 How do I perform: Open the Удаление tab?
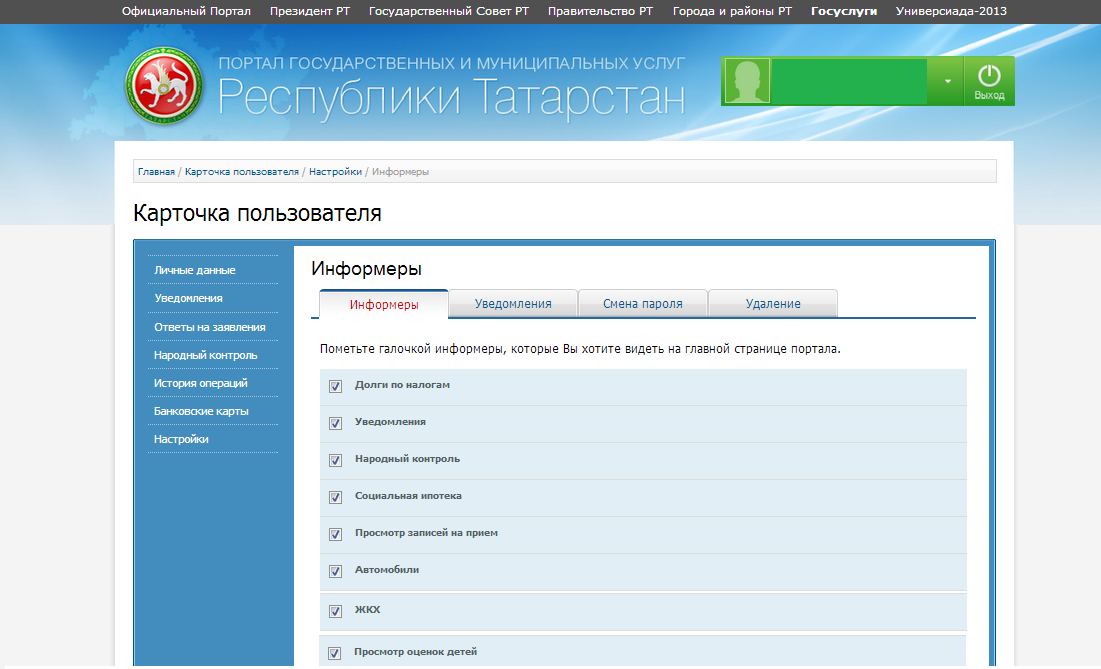[773, 304]
